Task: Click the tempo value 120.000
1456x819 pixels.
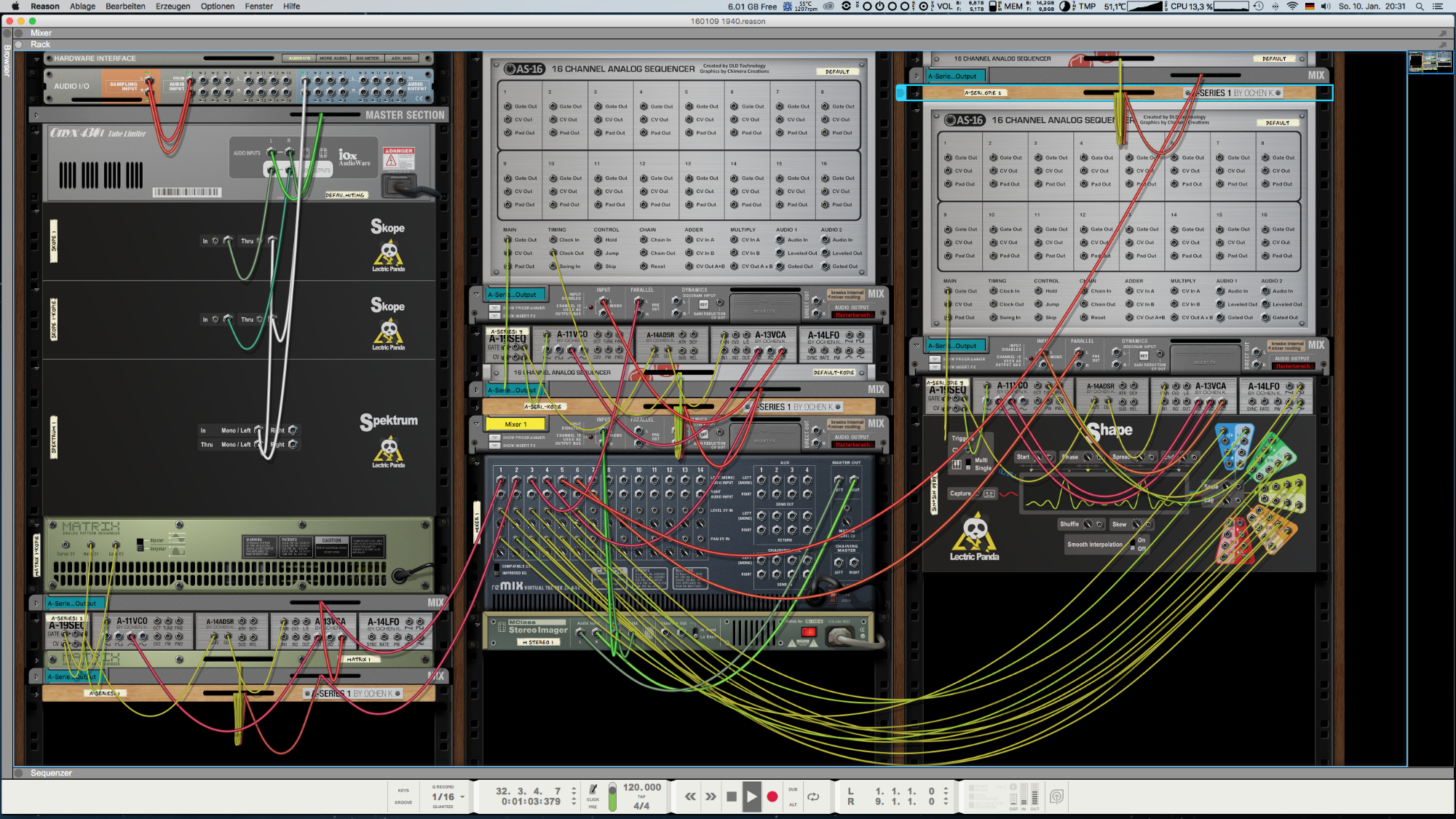Action: point(642,787)
